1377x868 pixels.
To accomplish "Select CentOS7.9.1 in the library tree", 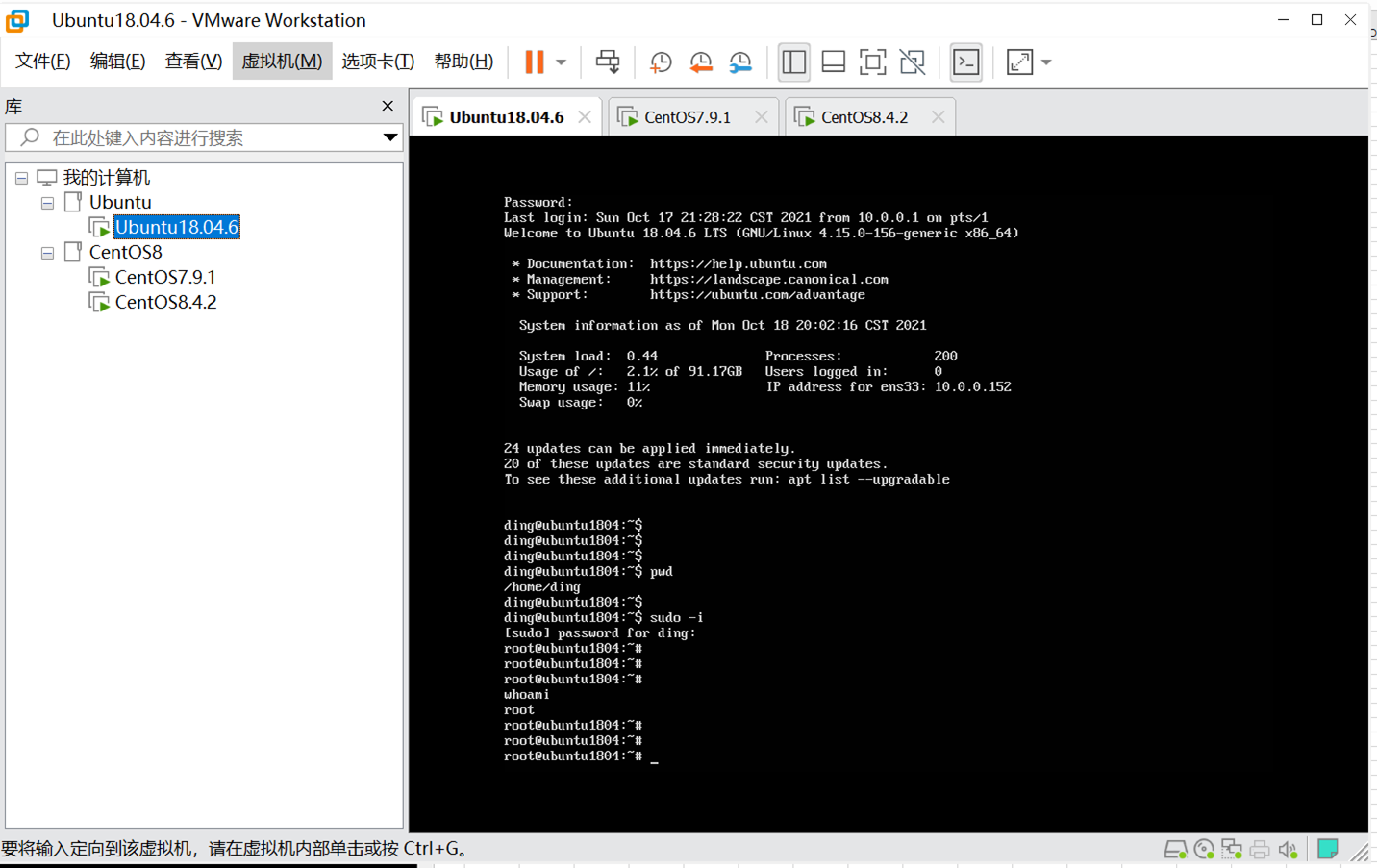I will (x=165, y=278).
